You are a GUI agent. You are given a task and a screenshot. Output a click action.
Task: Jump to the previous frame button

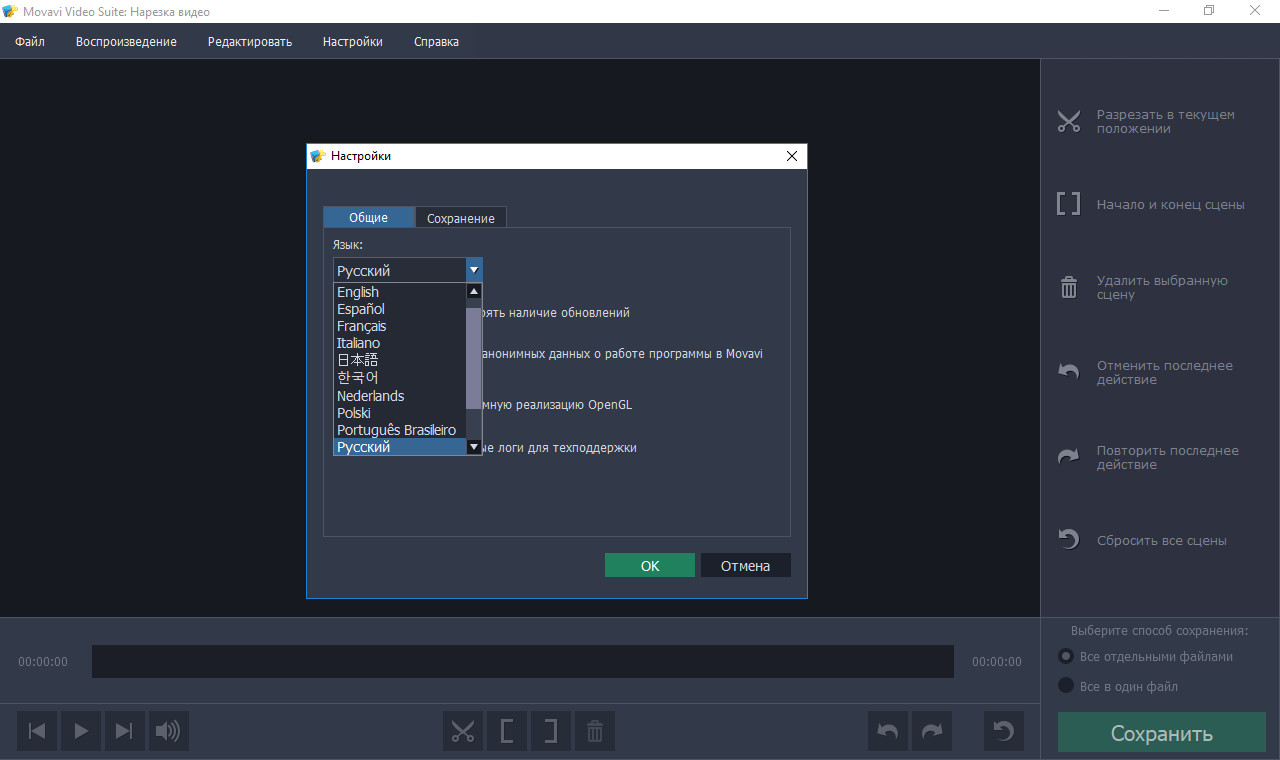tap(37, 731)
